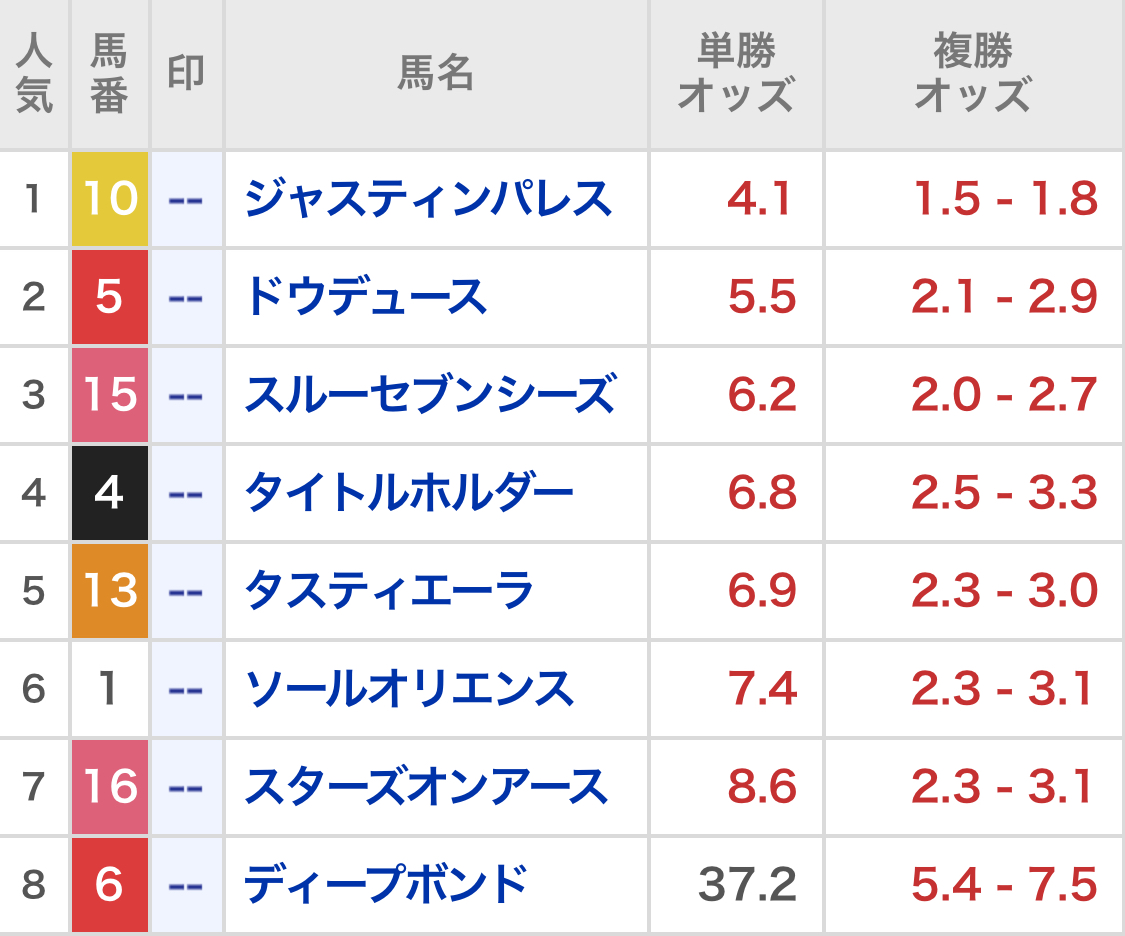
Task: Click orange horse number 13 badge
Action: (x=110, y=591)
